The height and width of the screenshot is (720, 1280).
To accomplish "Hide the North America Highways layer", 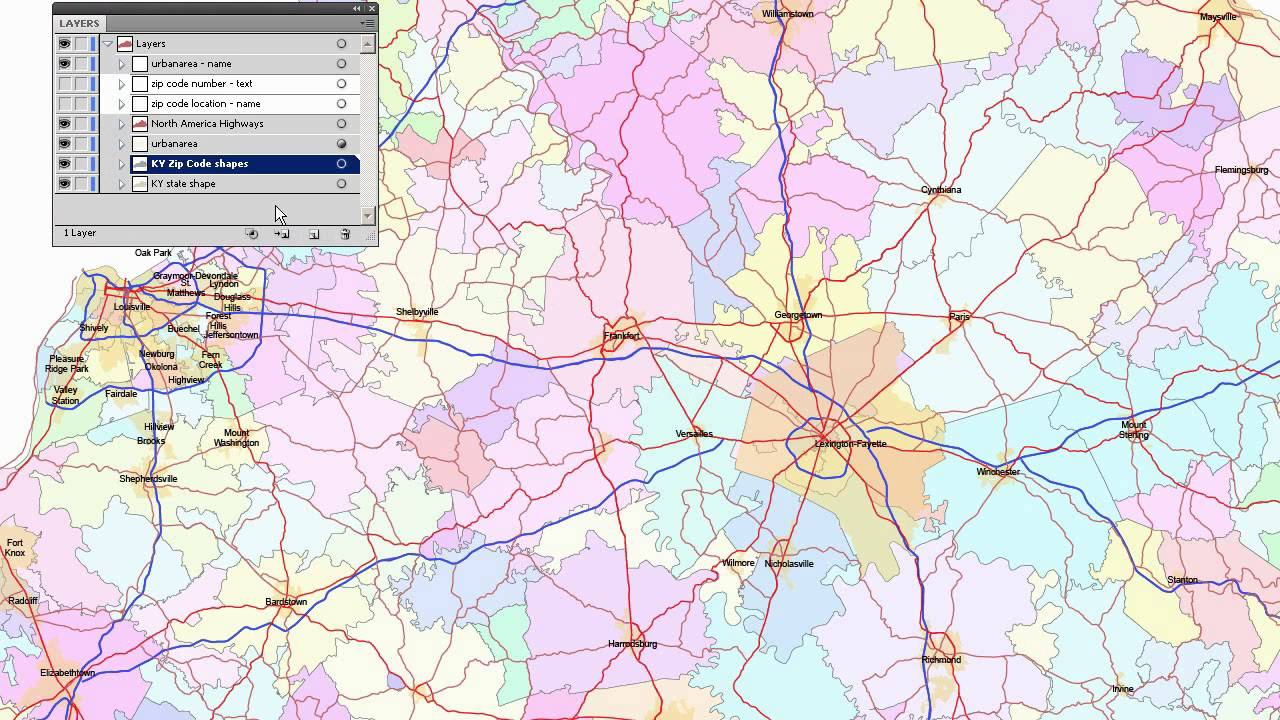I will (64, 124).
